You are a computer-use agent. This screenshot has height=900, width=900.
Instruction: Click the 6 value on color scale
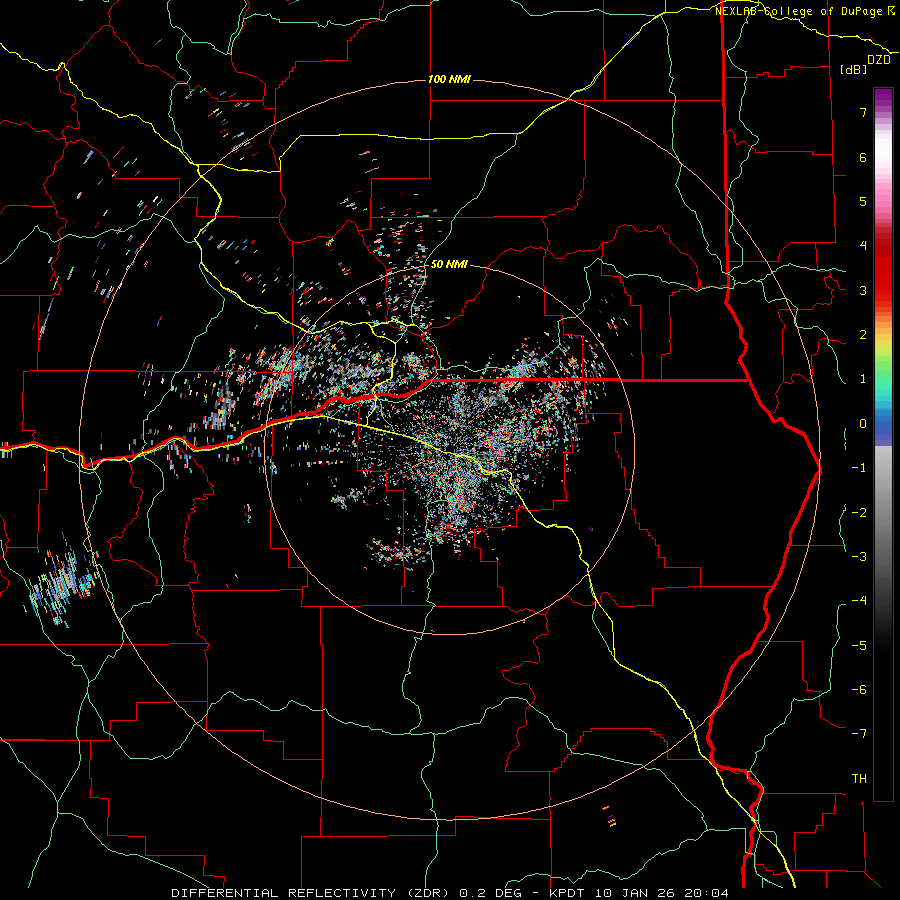point(863,157)
